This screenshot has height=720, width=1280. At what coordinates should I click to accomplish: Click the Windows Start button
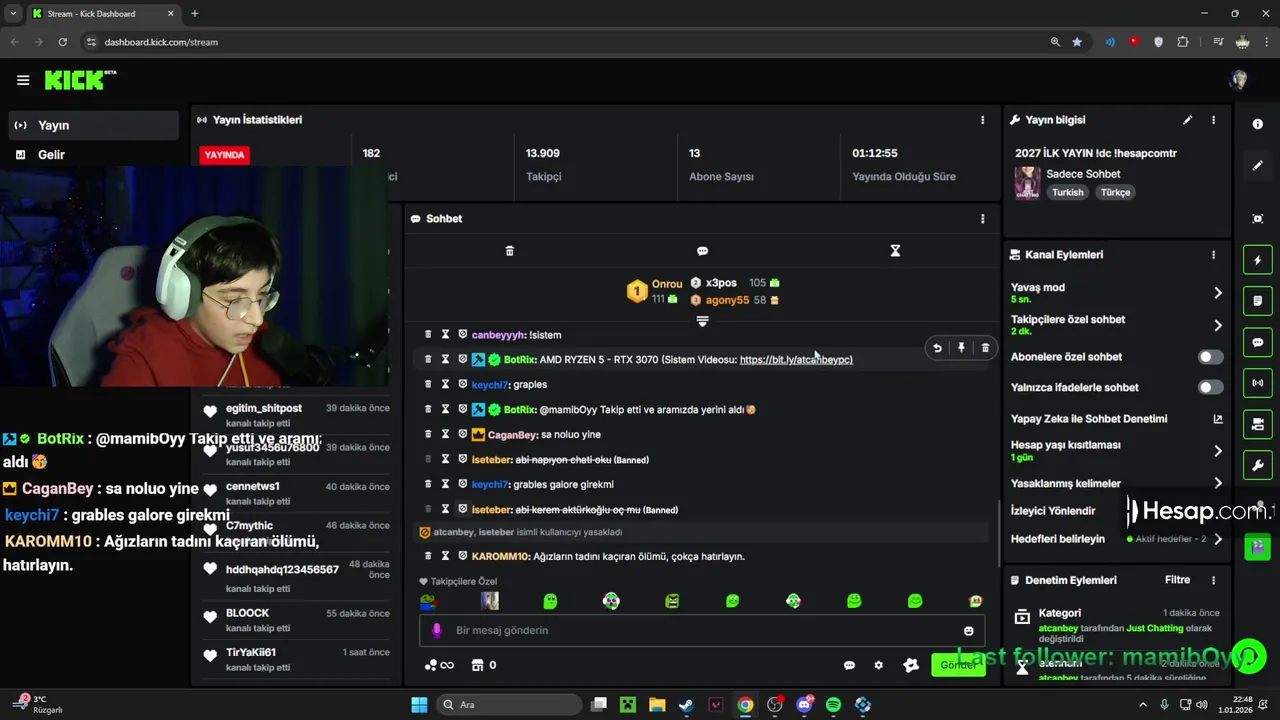419,705
